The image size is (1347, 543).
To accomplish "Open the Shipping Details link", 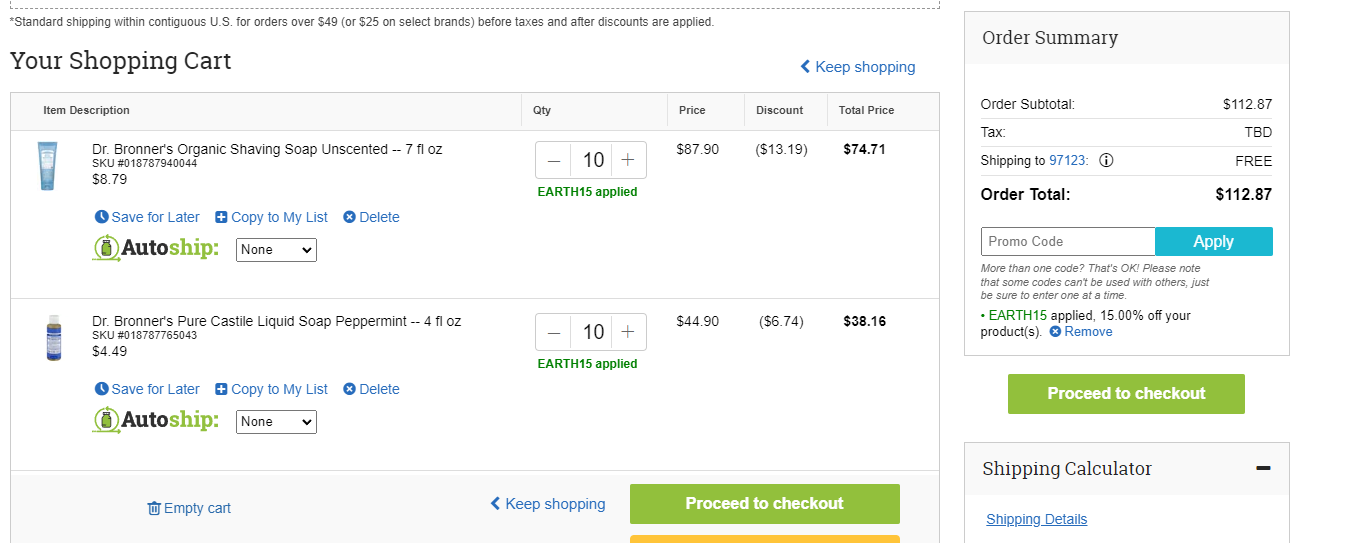I will tap(1036, 519).
